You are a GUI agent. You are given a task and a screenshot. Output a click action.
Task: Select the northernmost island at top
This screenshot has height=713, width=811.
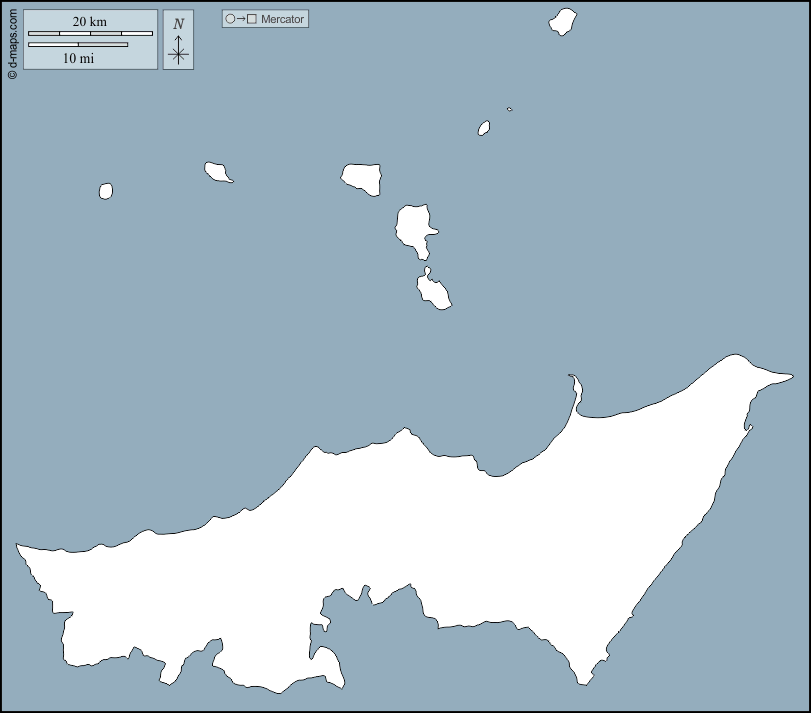tap(563, 22)
